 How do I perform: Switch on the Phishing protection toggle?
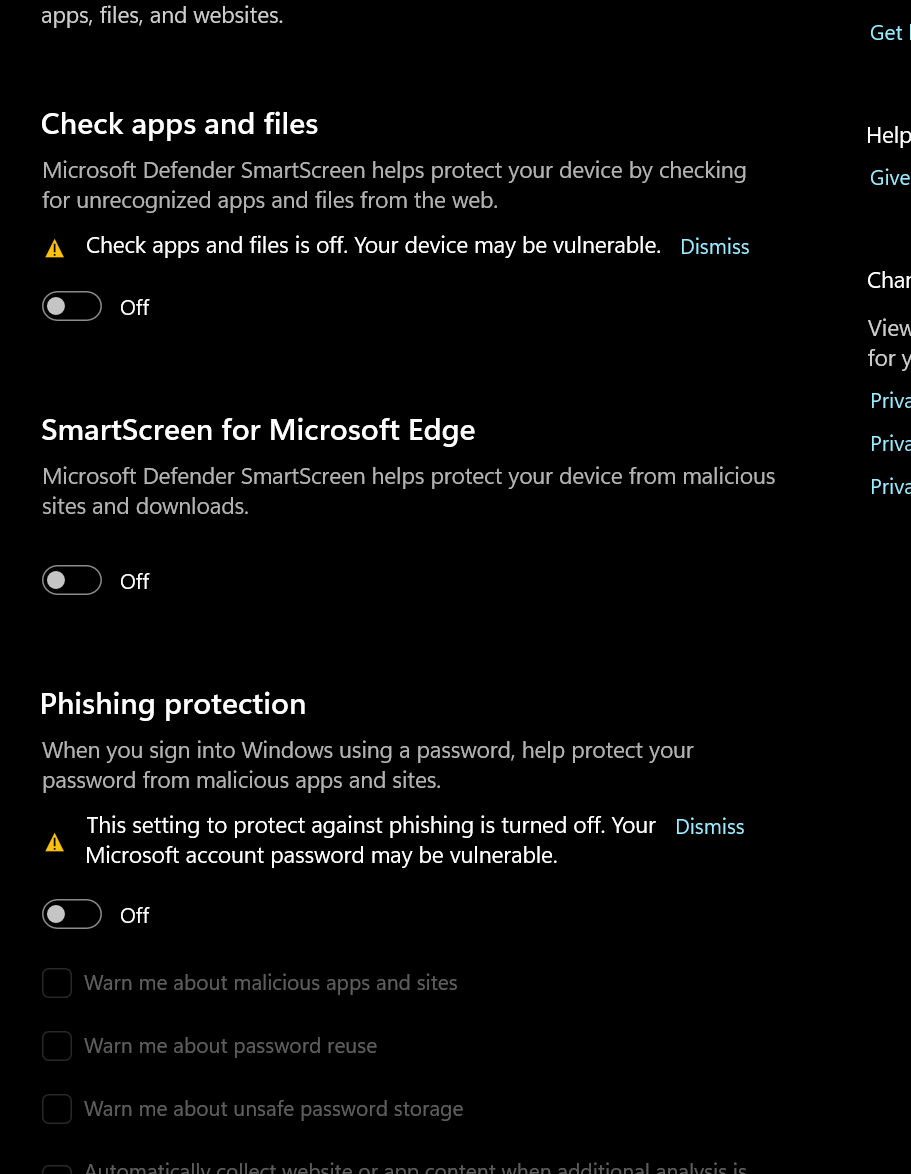point(72,914)
